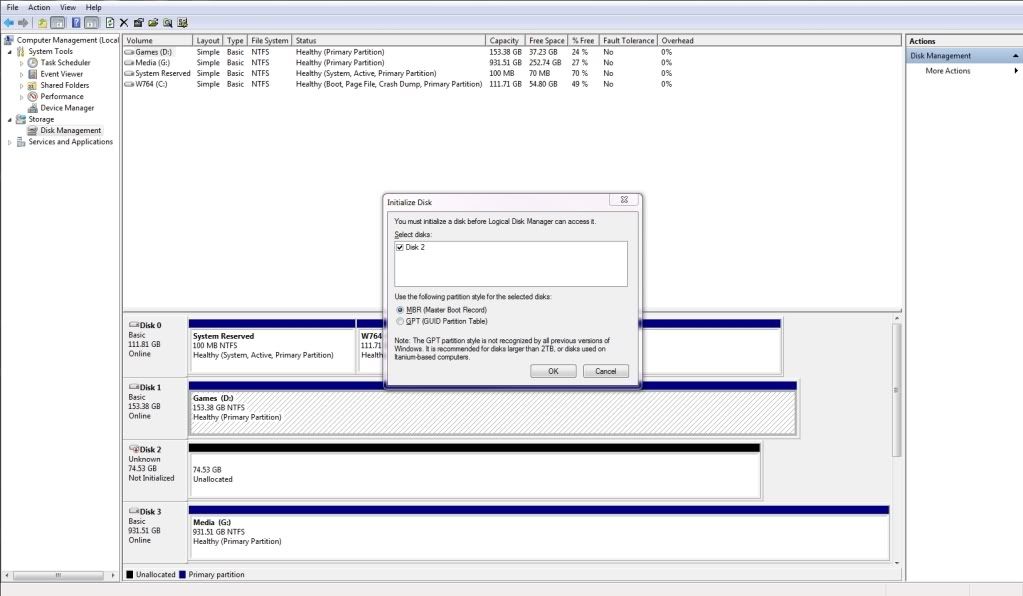This screenshot has height=596, width=1023.
Task: Open the View menu
Action: coord(68,7)
